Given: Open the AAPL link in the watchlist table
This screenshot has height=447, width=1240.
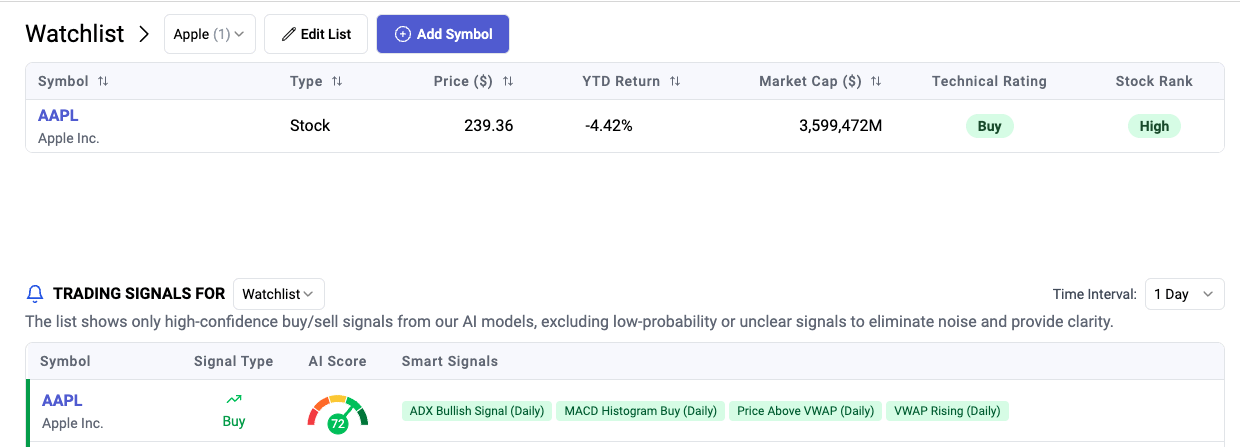Looking at the screenshot, I should (58, 115).
